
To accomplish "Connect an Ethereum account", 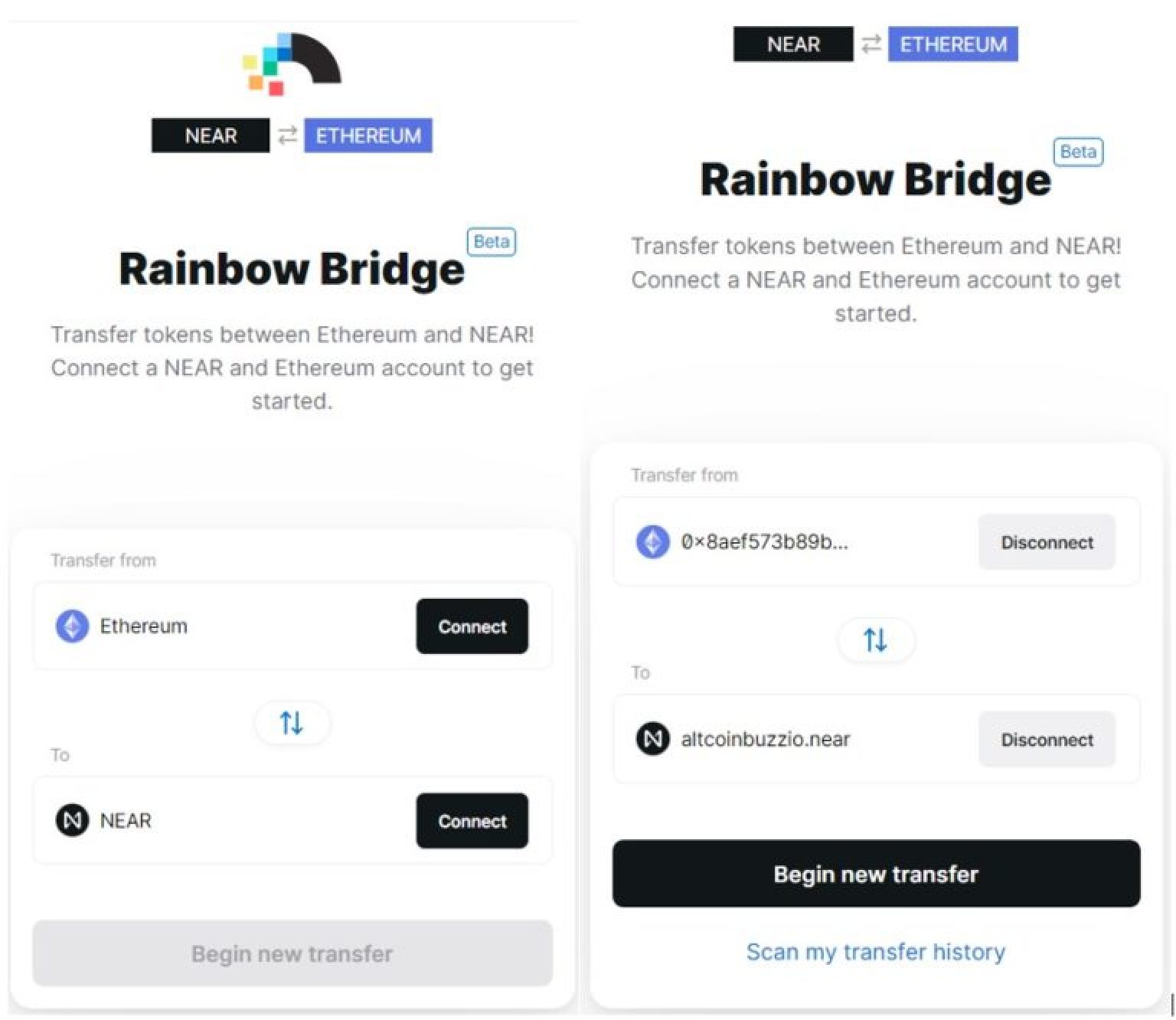I will point(472,626).
